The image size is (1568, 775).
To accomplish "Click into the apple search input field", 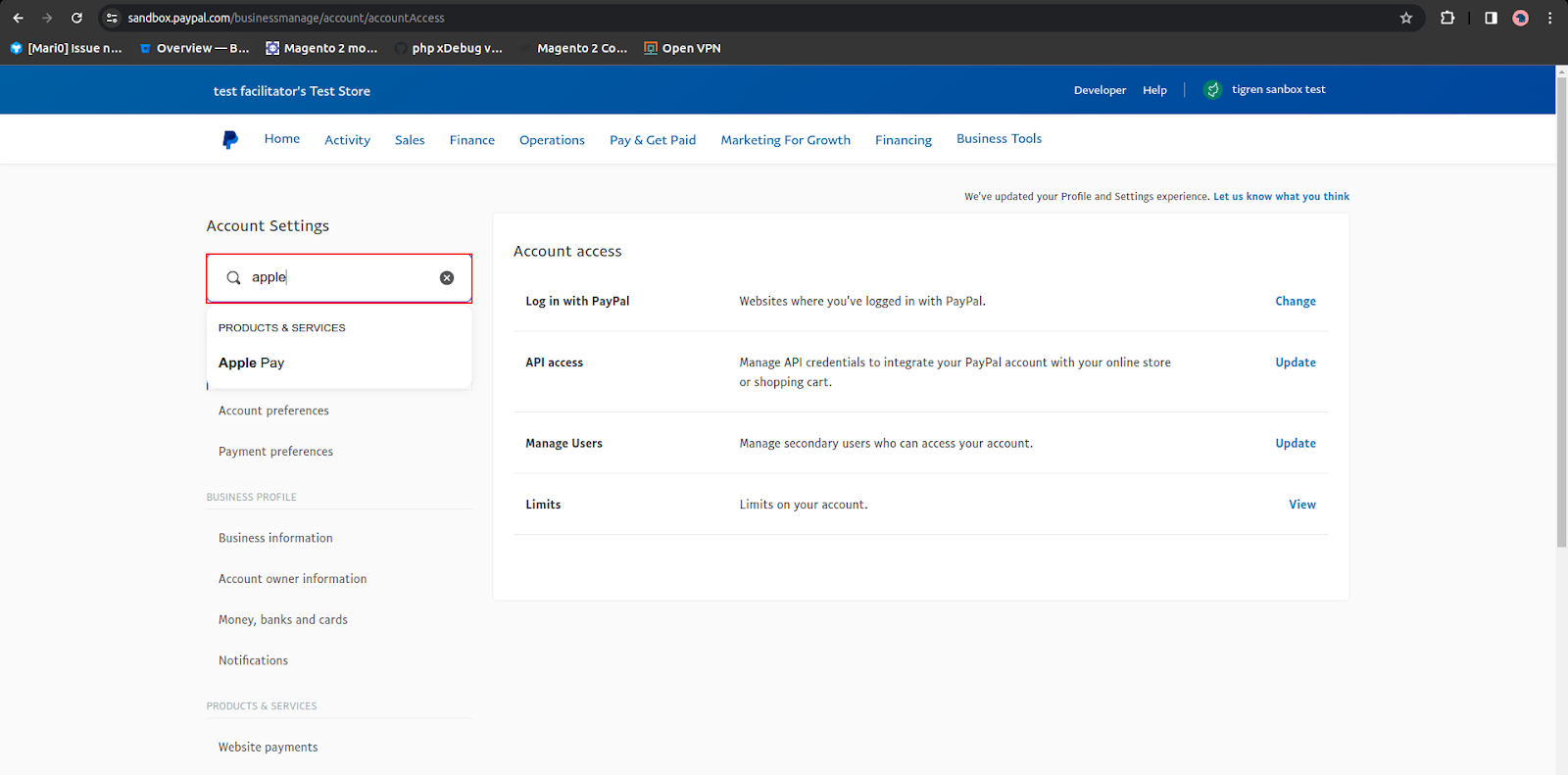I will pos(339,277).
